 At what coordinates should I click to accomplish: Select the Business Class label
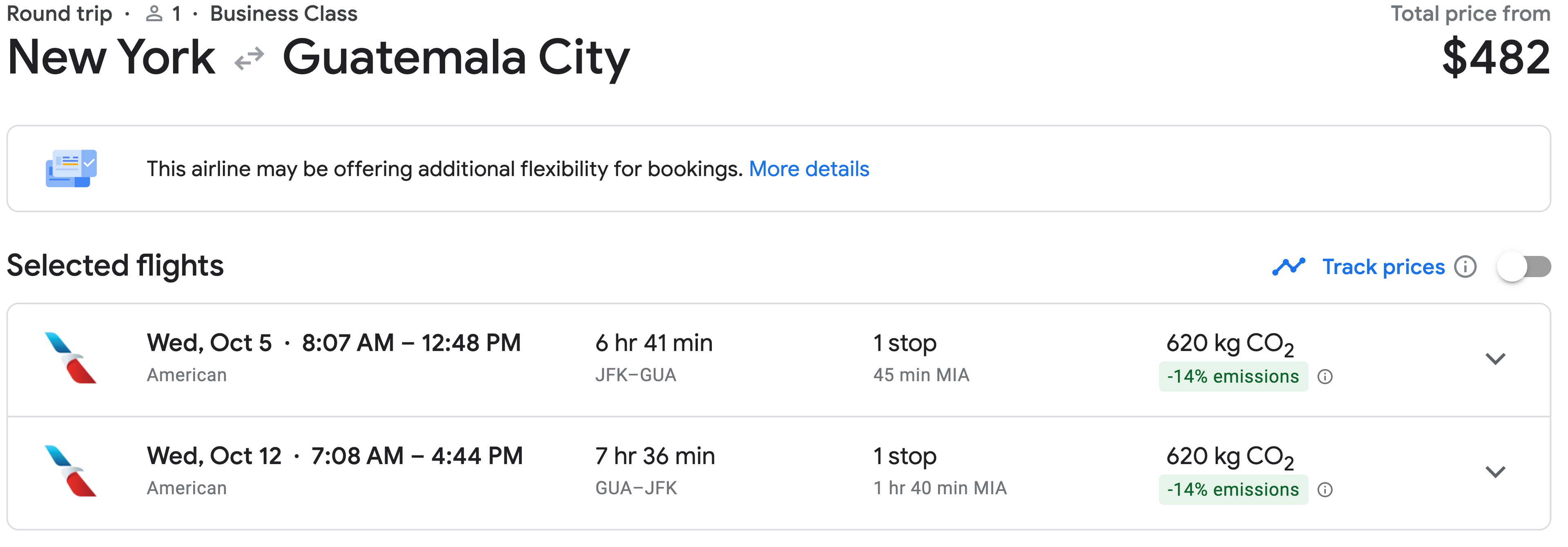[x=284, y=13]
